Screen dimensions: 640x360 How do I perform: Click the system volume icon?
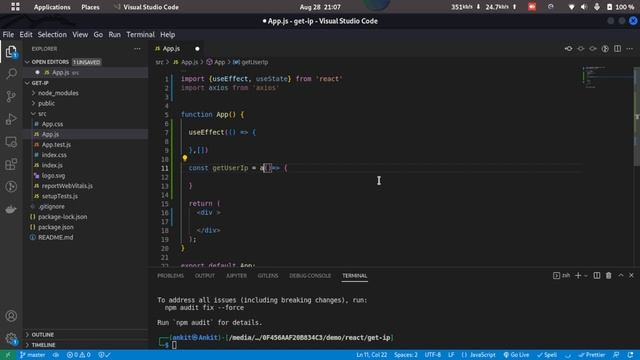click(584, 7)
